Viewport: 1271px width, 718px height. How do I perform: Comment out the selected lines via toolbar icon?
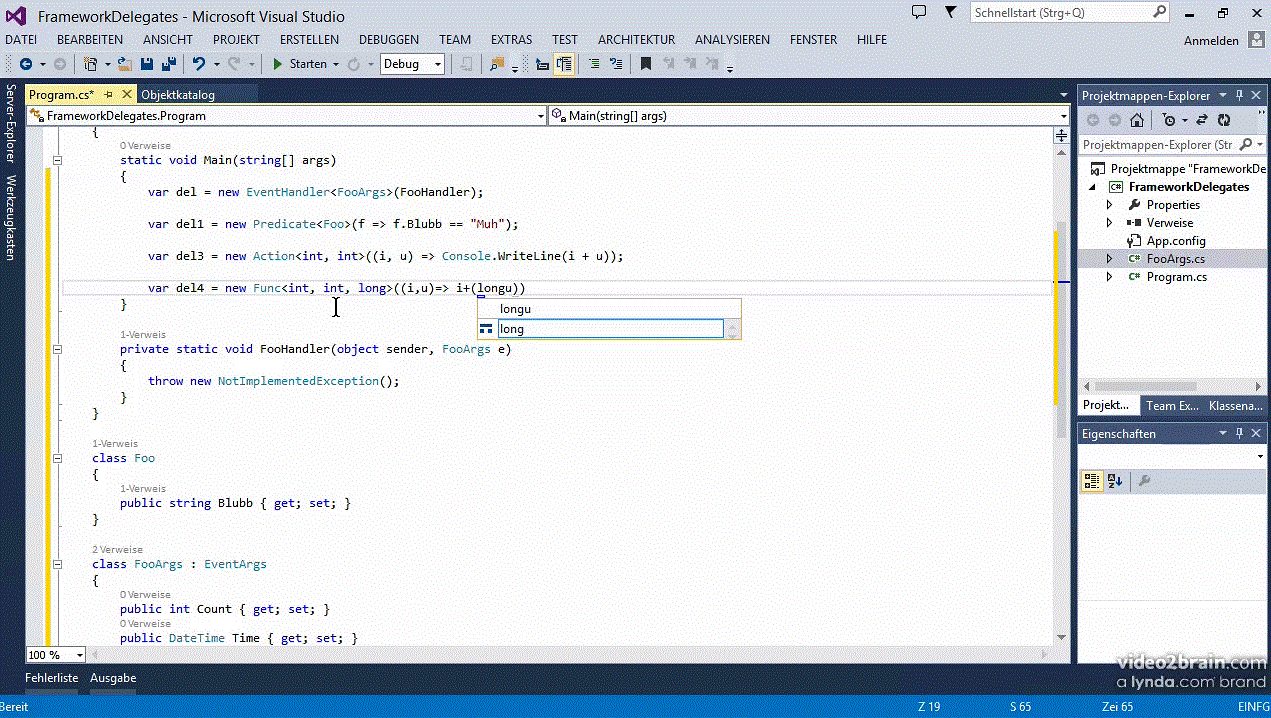pos(594,64)
